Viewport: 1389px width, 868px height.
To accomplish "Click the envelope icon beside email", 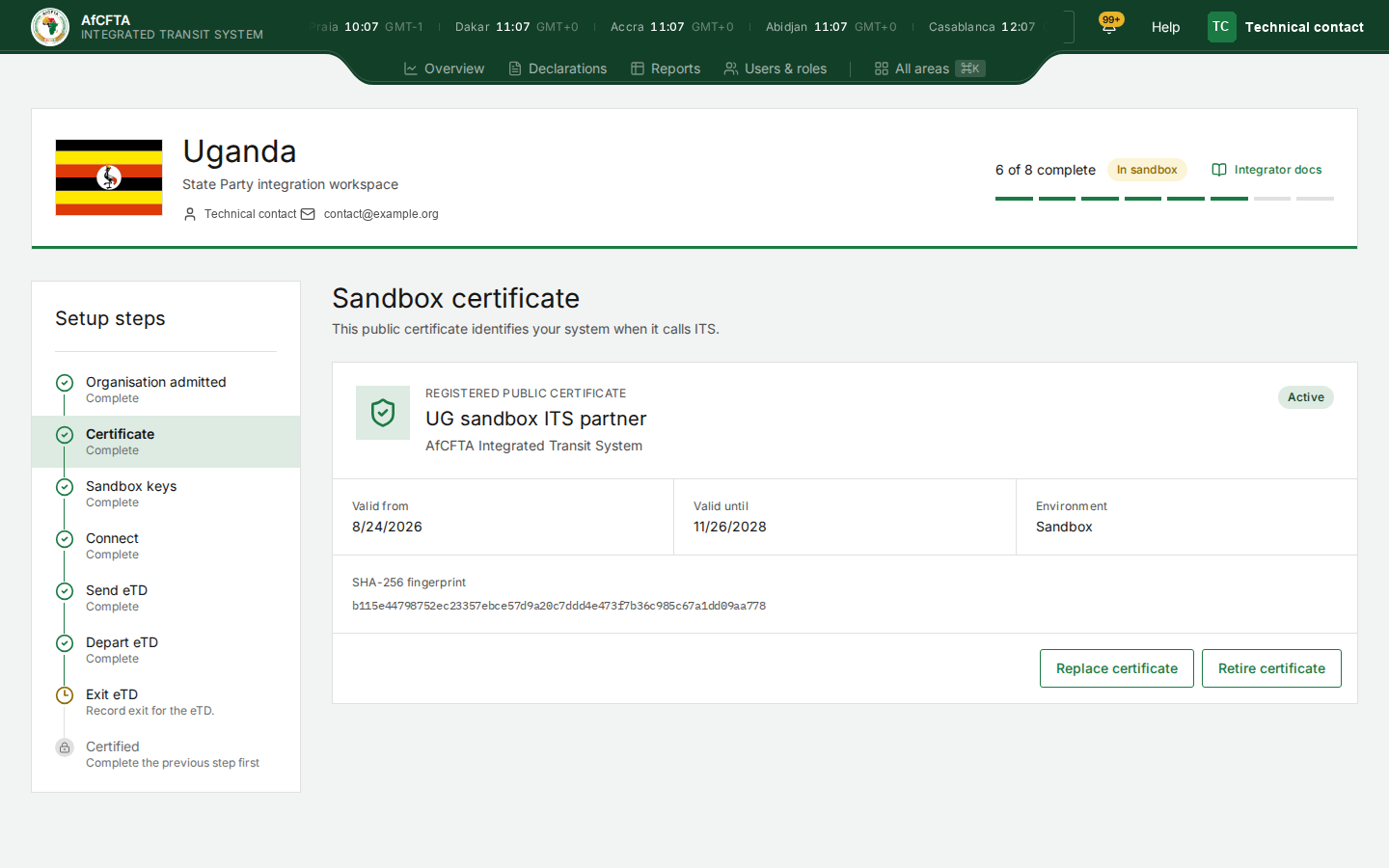I will tap(308, 214).
